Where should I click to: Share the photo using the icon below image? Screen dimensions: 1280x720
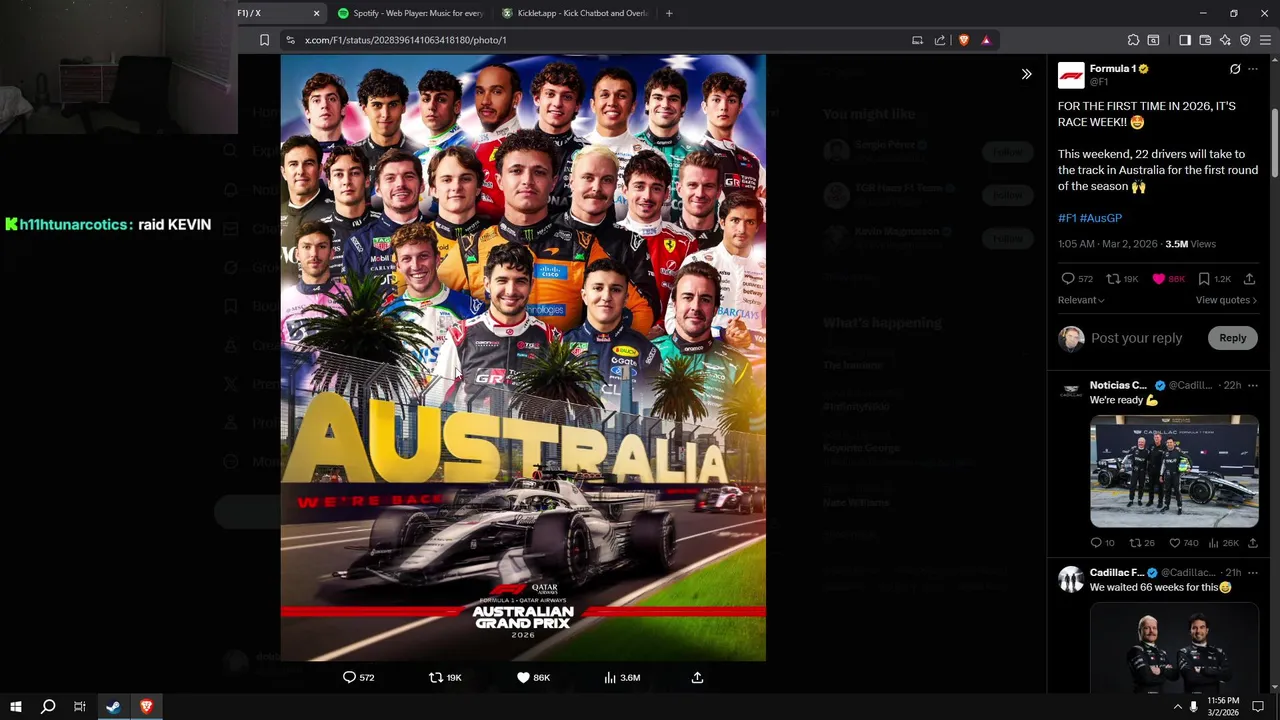[x=697, y=677]
